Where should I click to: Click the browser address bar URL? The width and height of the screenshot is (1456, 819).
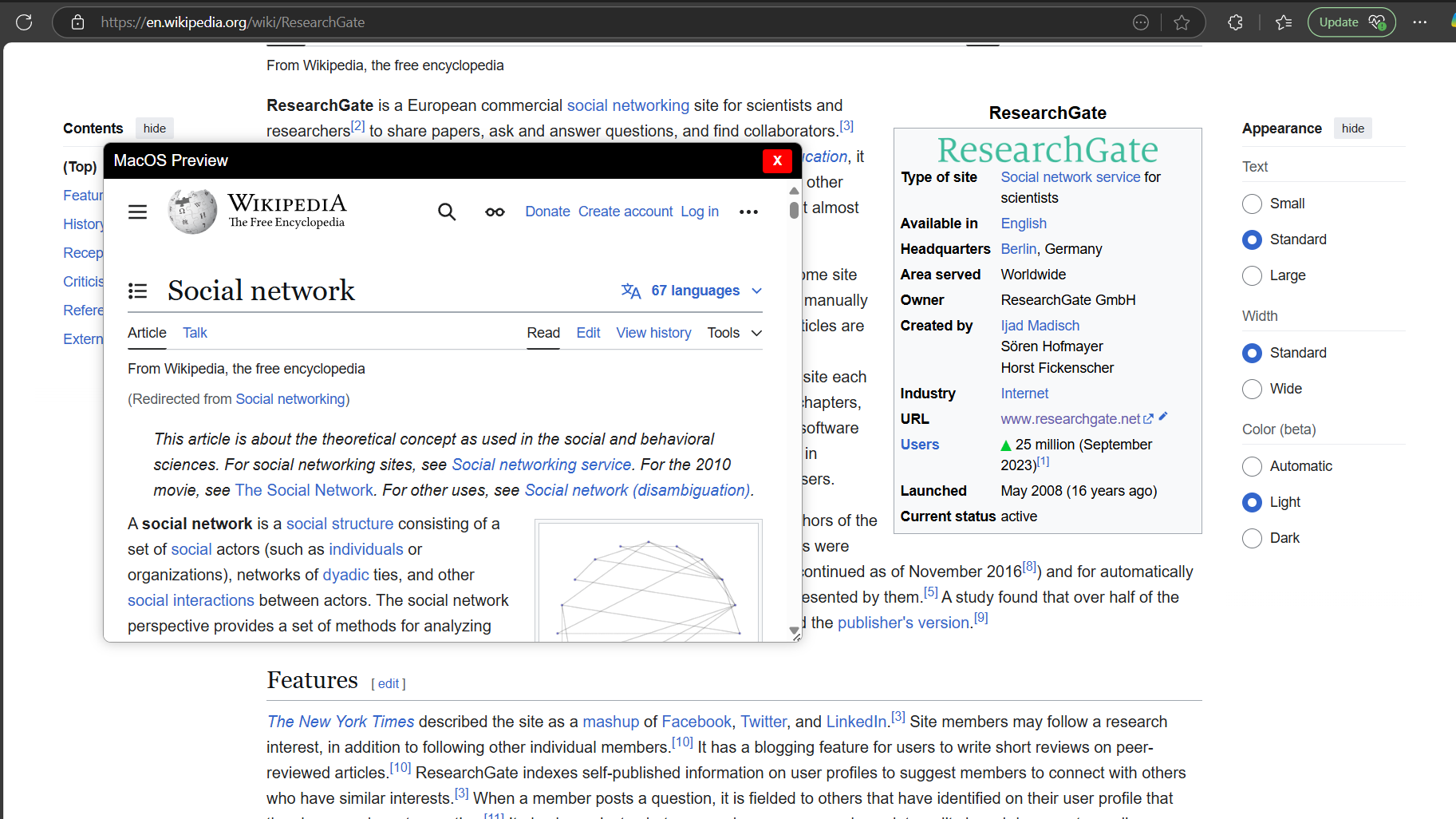tap(233, 22)
